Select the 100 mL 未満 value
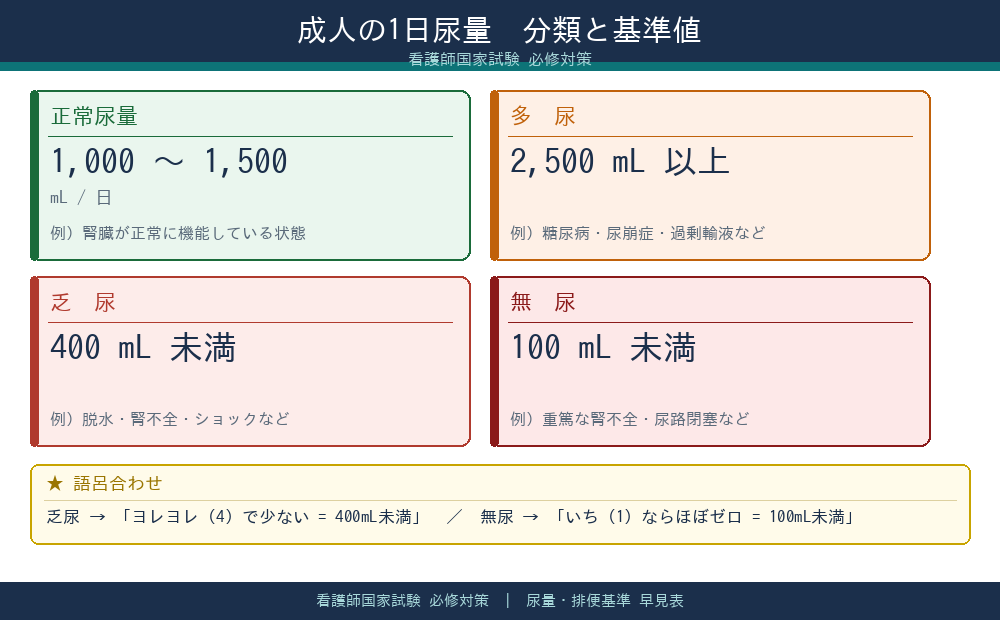This screenshot has height=620, width=1000. pos(603,348)
